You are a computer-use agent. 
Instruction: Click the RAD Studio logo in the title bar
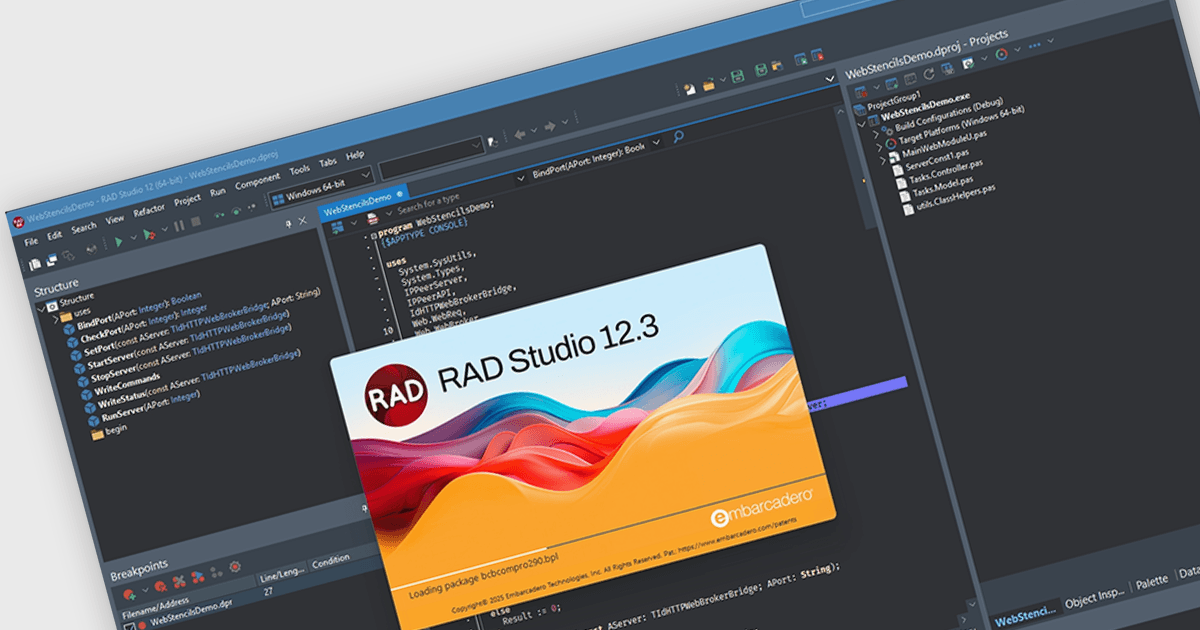[18, 222]
